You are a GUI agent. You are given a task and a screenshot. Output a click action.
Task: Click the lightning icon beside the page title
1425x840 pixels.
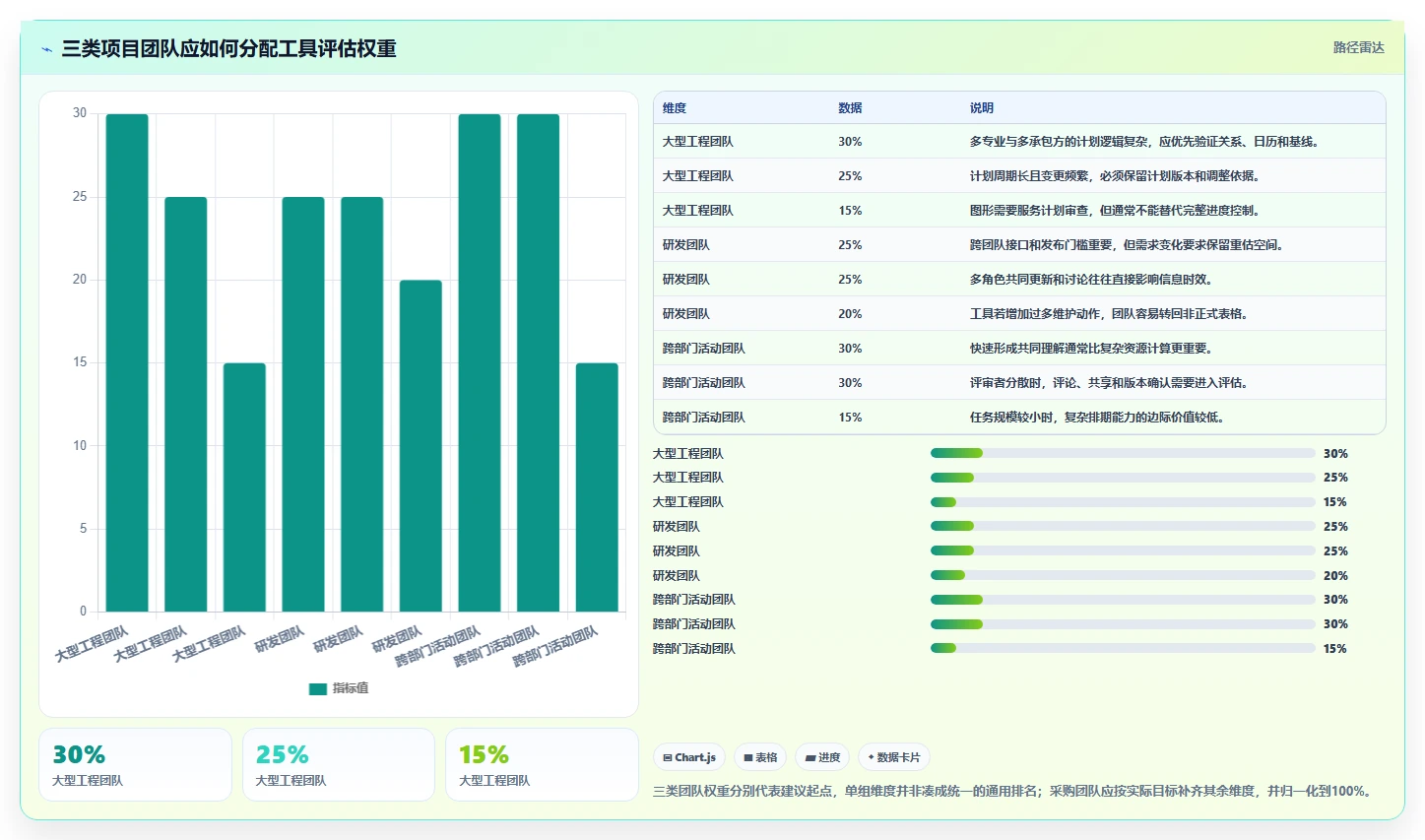click(x=46, y=49)
